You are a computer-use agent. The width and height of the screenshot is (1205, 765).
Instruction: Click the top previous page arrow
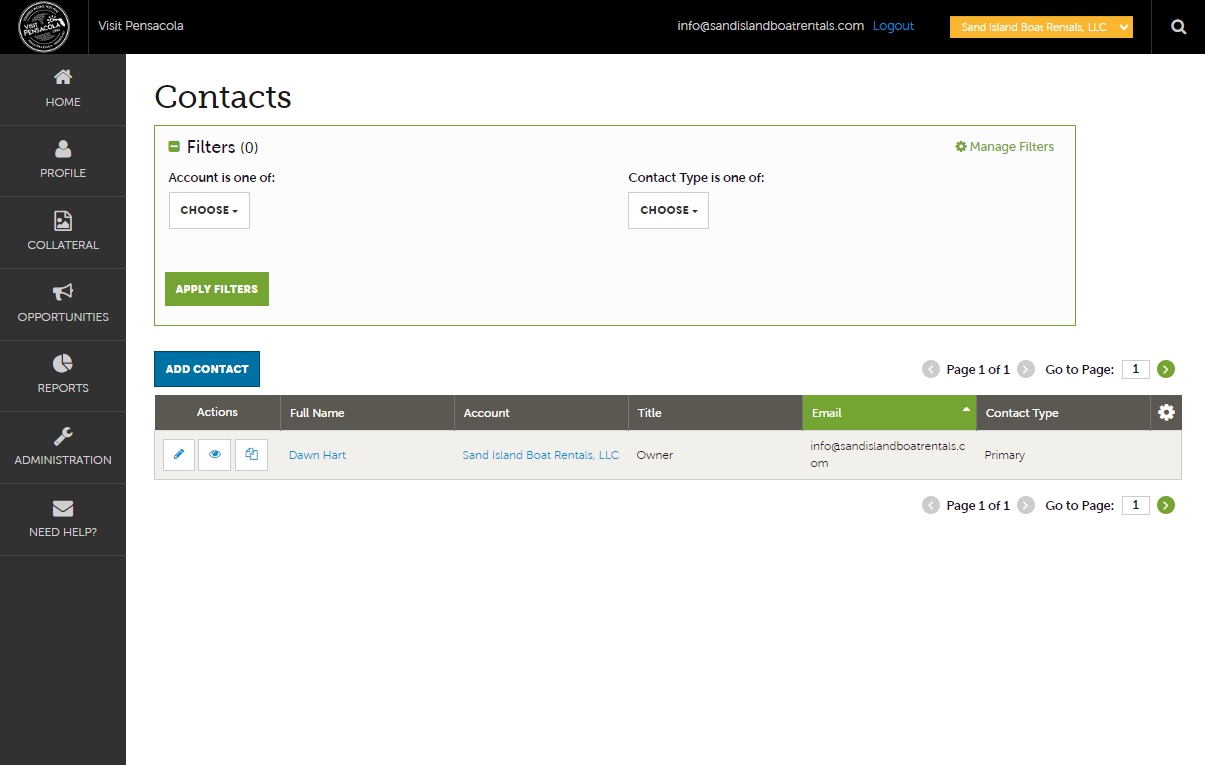point(931,369)
